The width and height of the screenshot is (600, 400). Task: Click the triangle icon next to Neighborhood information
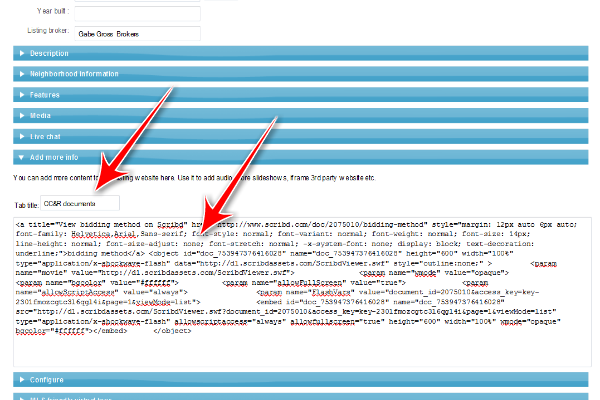tap(22, 74)
